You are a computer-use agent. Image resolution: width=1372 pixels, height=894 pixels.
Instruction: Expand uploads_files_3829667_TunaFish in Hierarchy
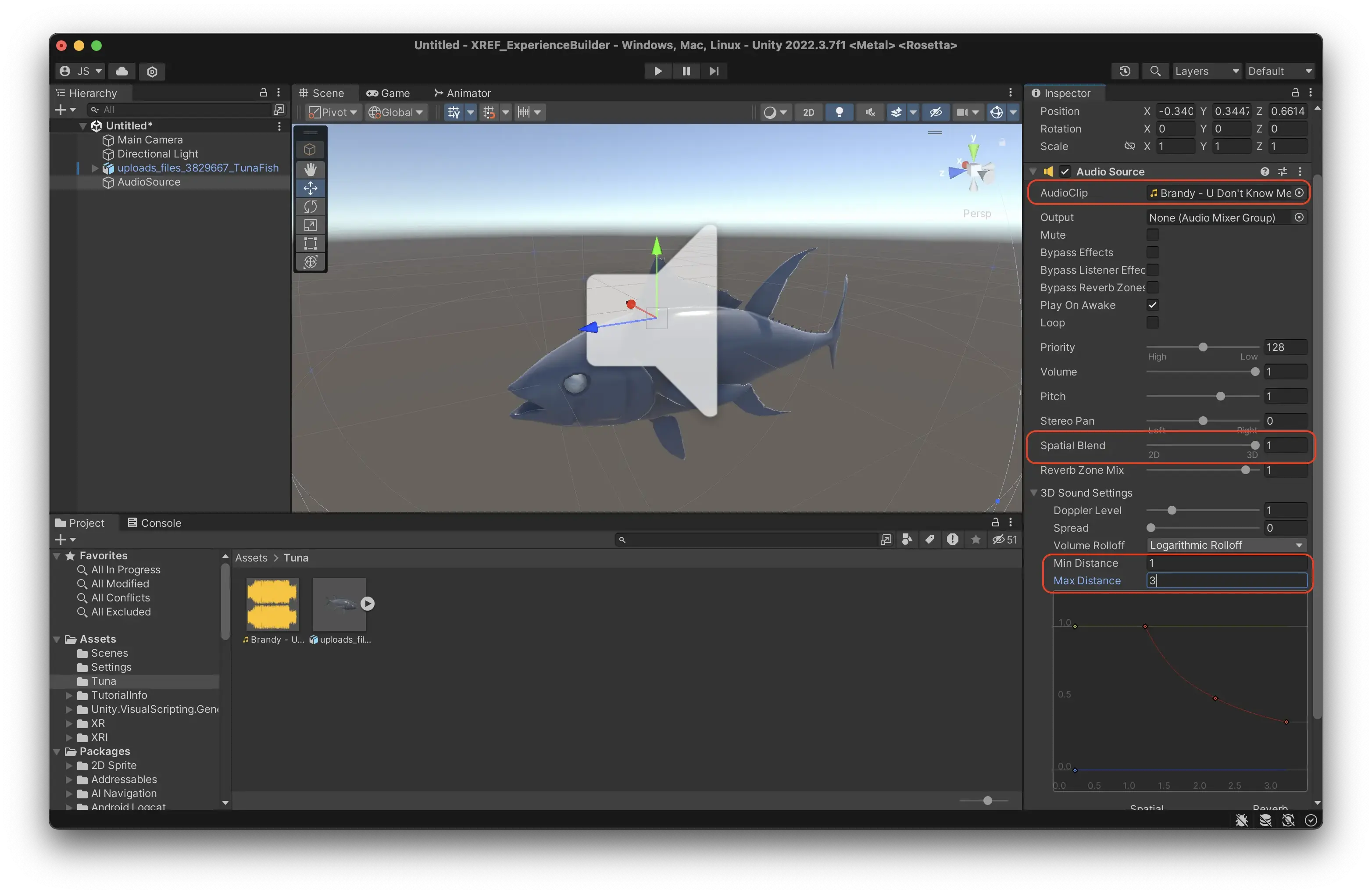[95, 168]
